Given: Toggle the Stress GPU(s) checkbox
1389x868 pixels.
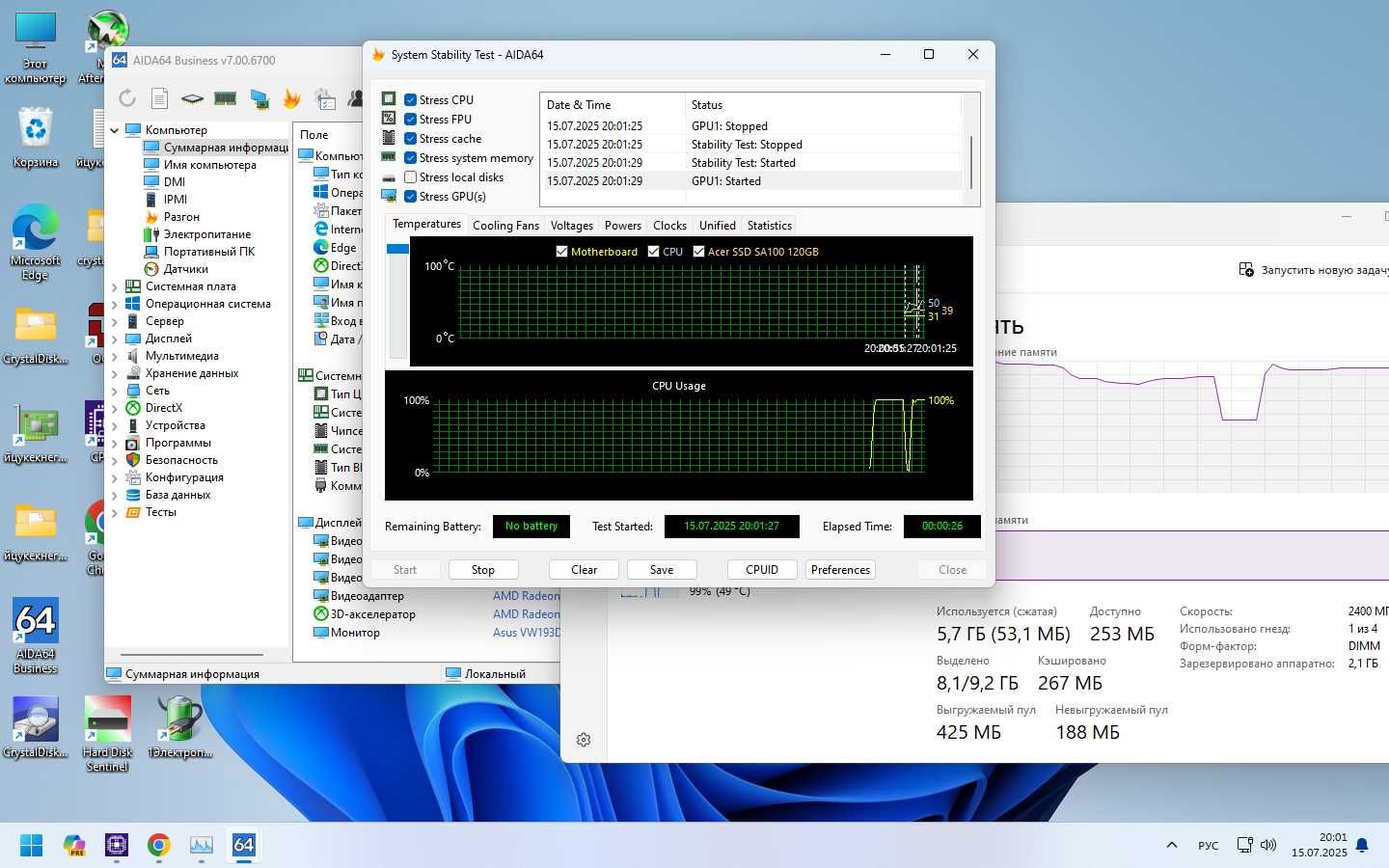Looking at the screenshot, I should pyautogui.click(x=411, y=197).
